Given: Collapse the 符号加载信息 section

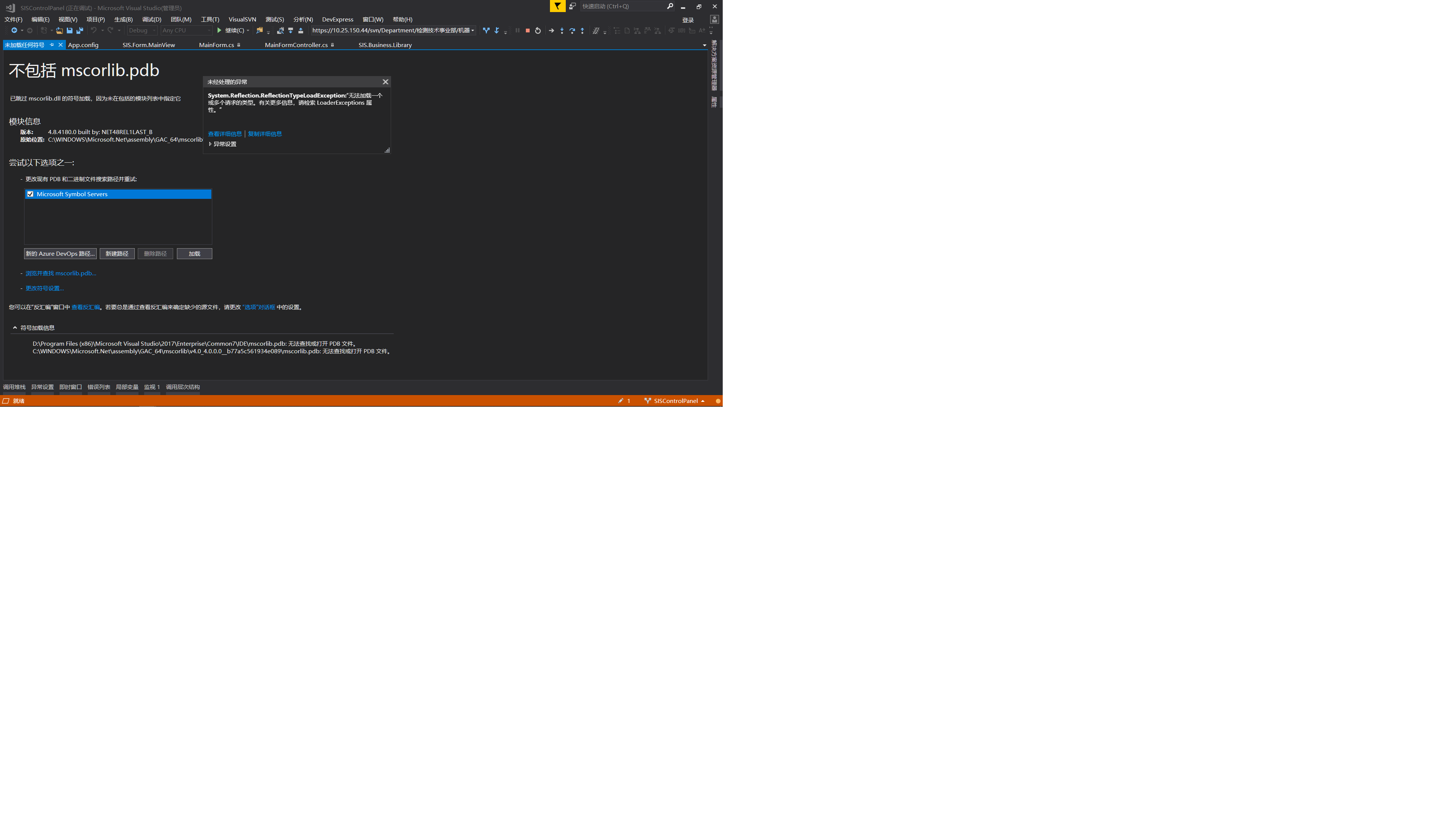Looking at the screenshot, I should point(15,328).
